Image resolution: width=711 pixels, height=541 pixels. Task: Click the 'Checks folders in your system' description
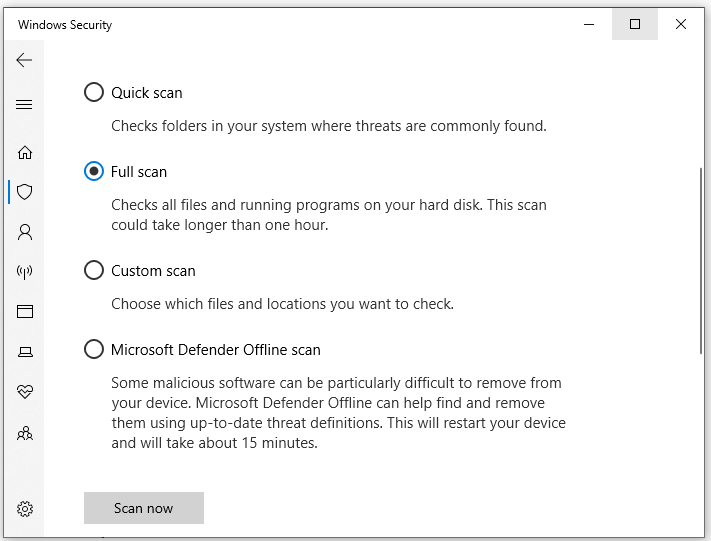tap(329, 126)
